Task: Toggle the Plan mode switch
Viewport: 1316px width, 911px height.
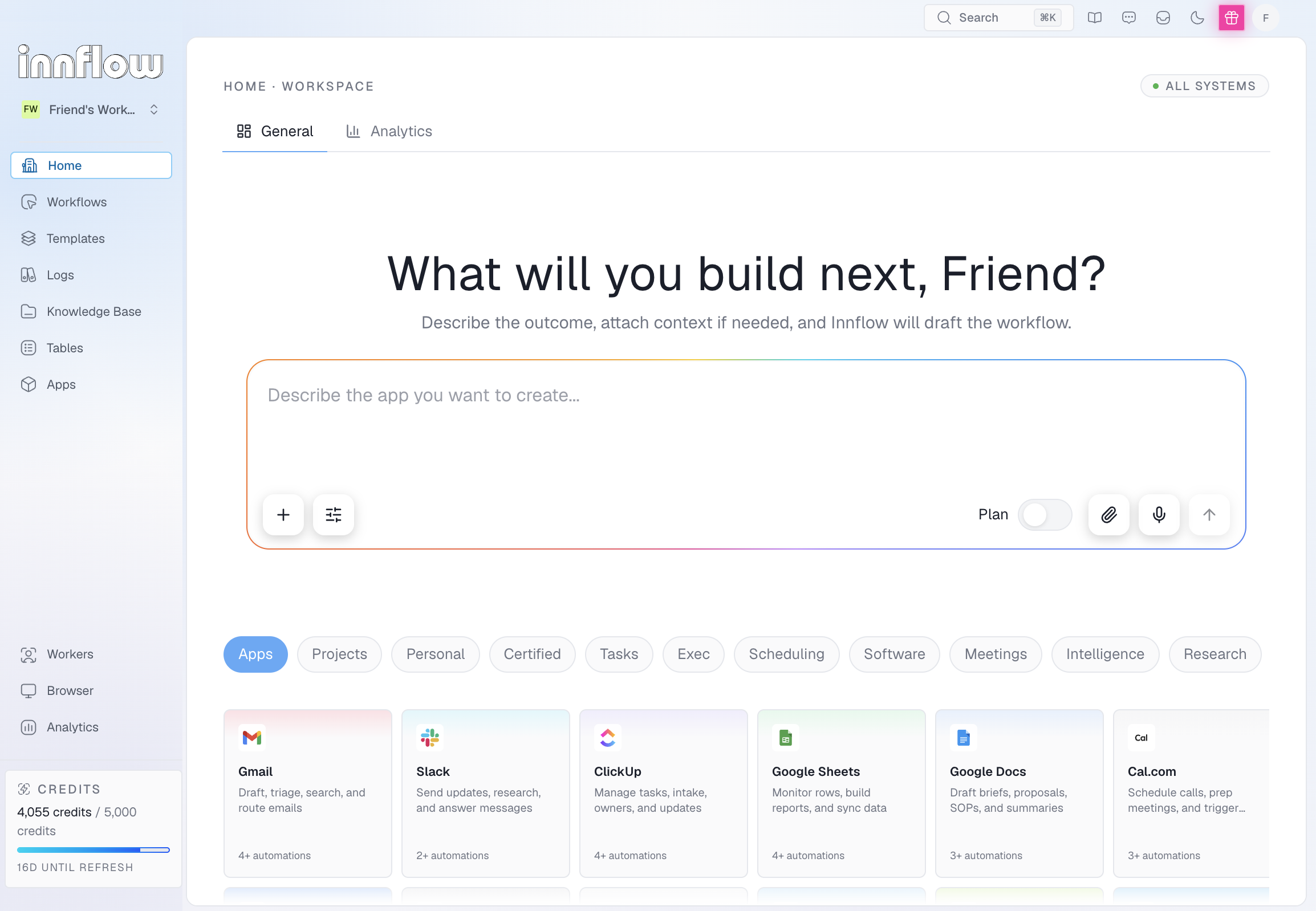Action: (x=1045, y=515)
